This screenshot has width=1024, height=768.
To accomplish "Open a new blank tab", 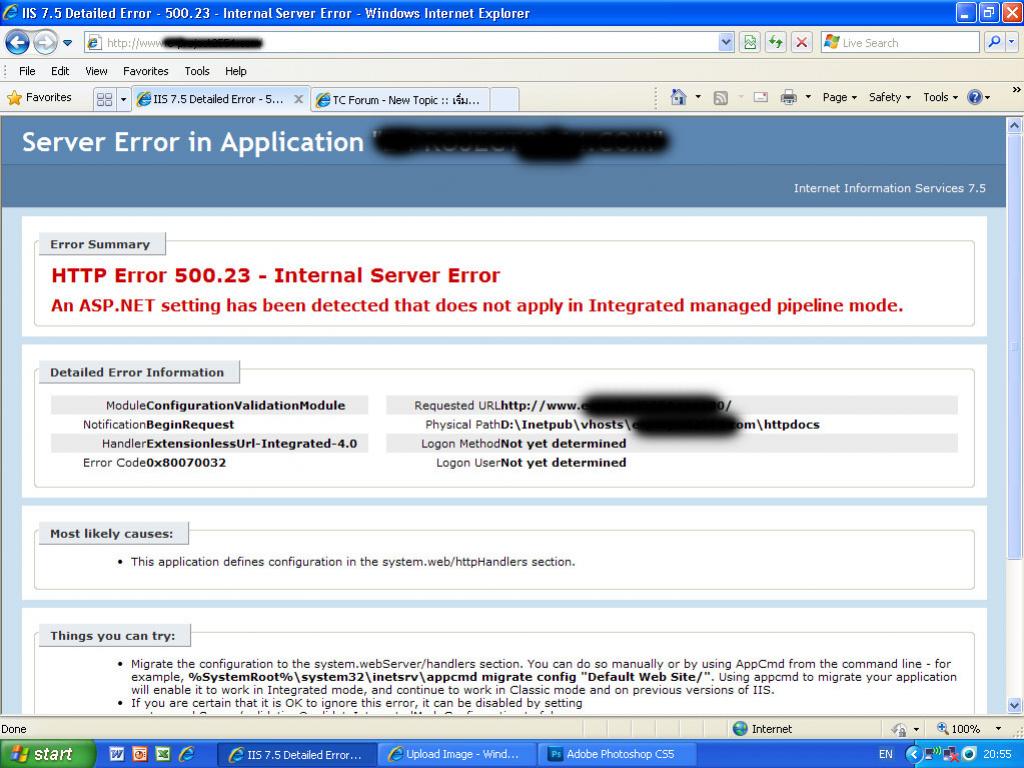I will point(504,100).
